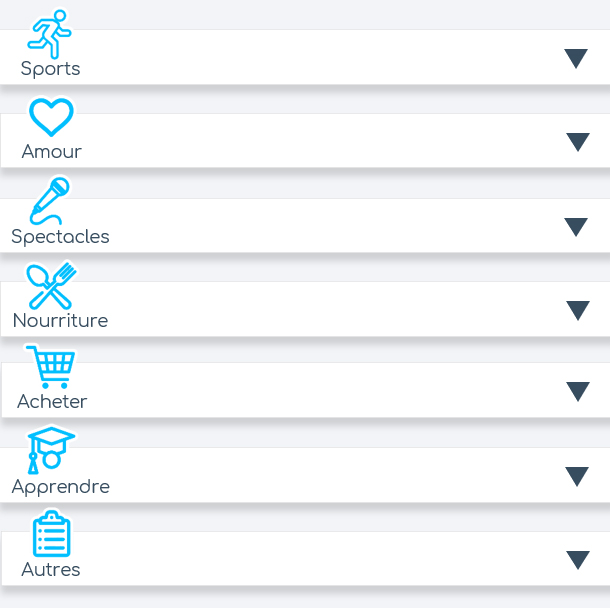This screenshot has width=610, height=608.
Task: Expand the Apprendre dropdown arrow
Action: pyautogui.click(x=578, y=477)
